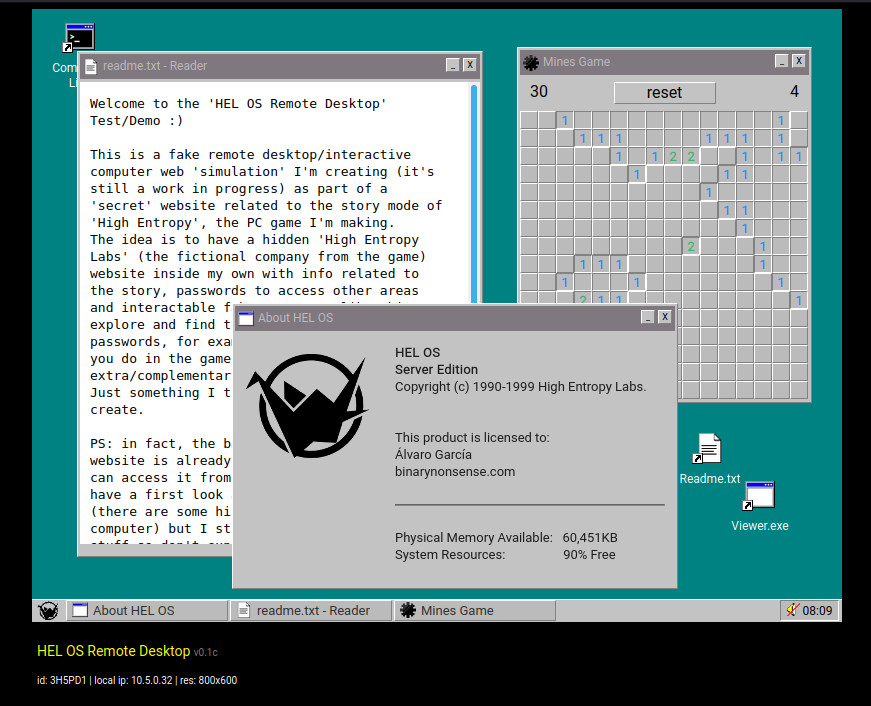Click the taskbar clock showing 08:09
This screenshot has height=706, width=871.
pos(817,610)
